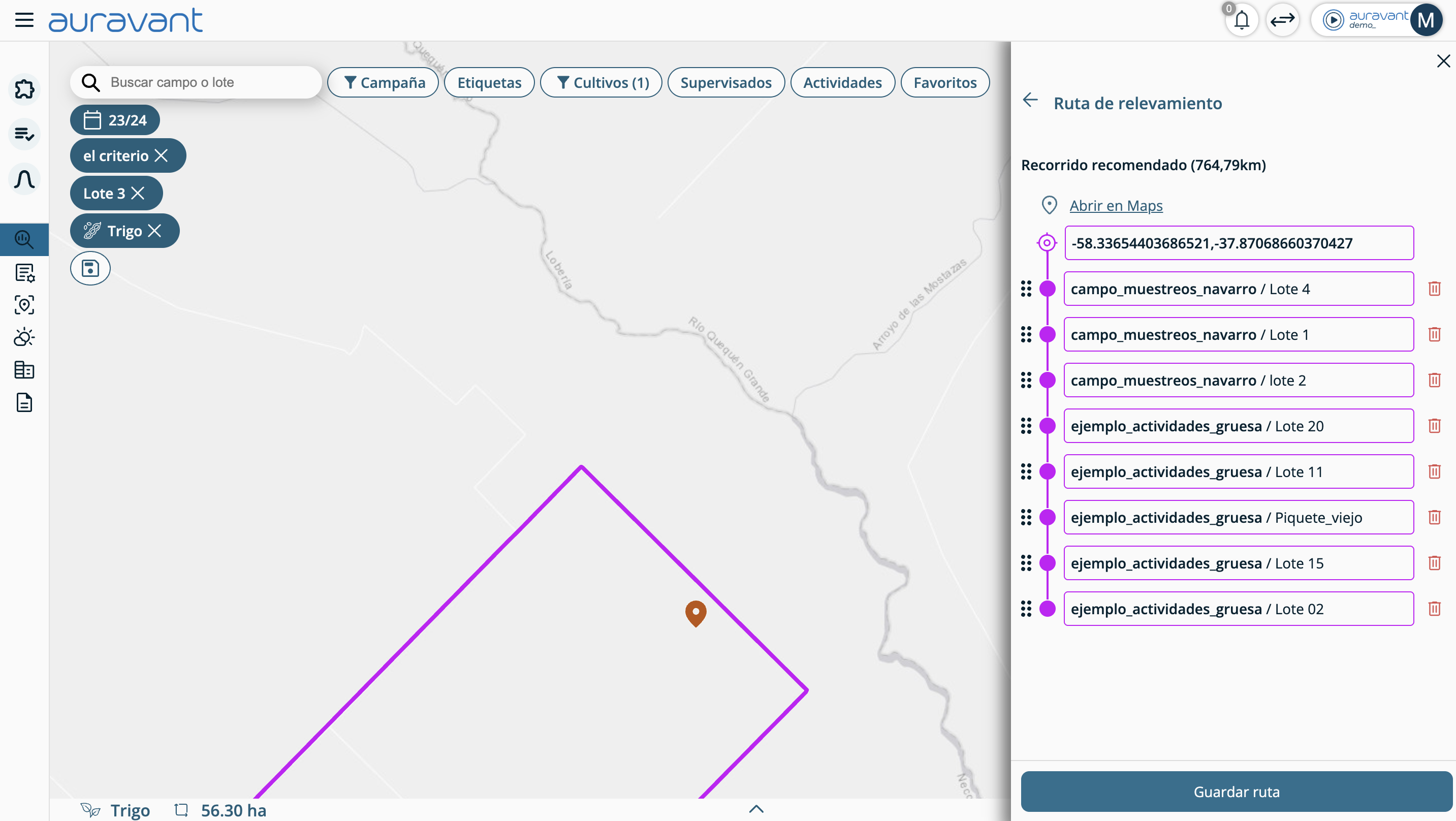The image size is (1456, 821).
Task: Open the Abrir en Maps link
Action: 1116,205
